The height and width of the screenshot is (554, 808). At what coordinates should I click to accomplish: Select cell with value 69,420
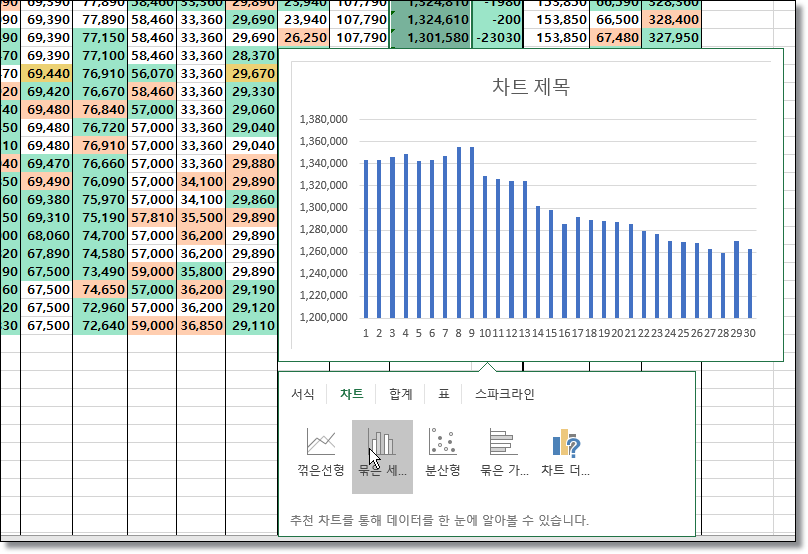tap(46, 92)
